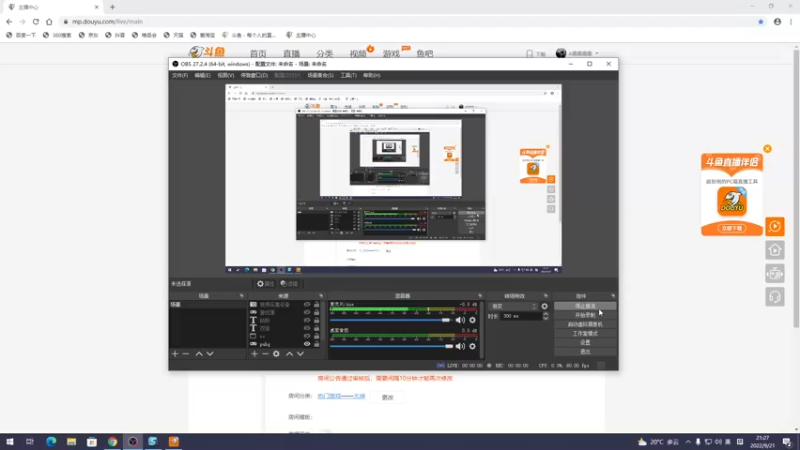
Task: Toggle visibility of the vr source
Action: [x=307, y=336]
